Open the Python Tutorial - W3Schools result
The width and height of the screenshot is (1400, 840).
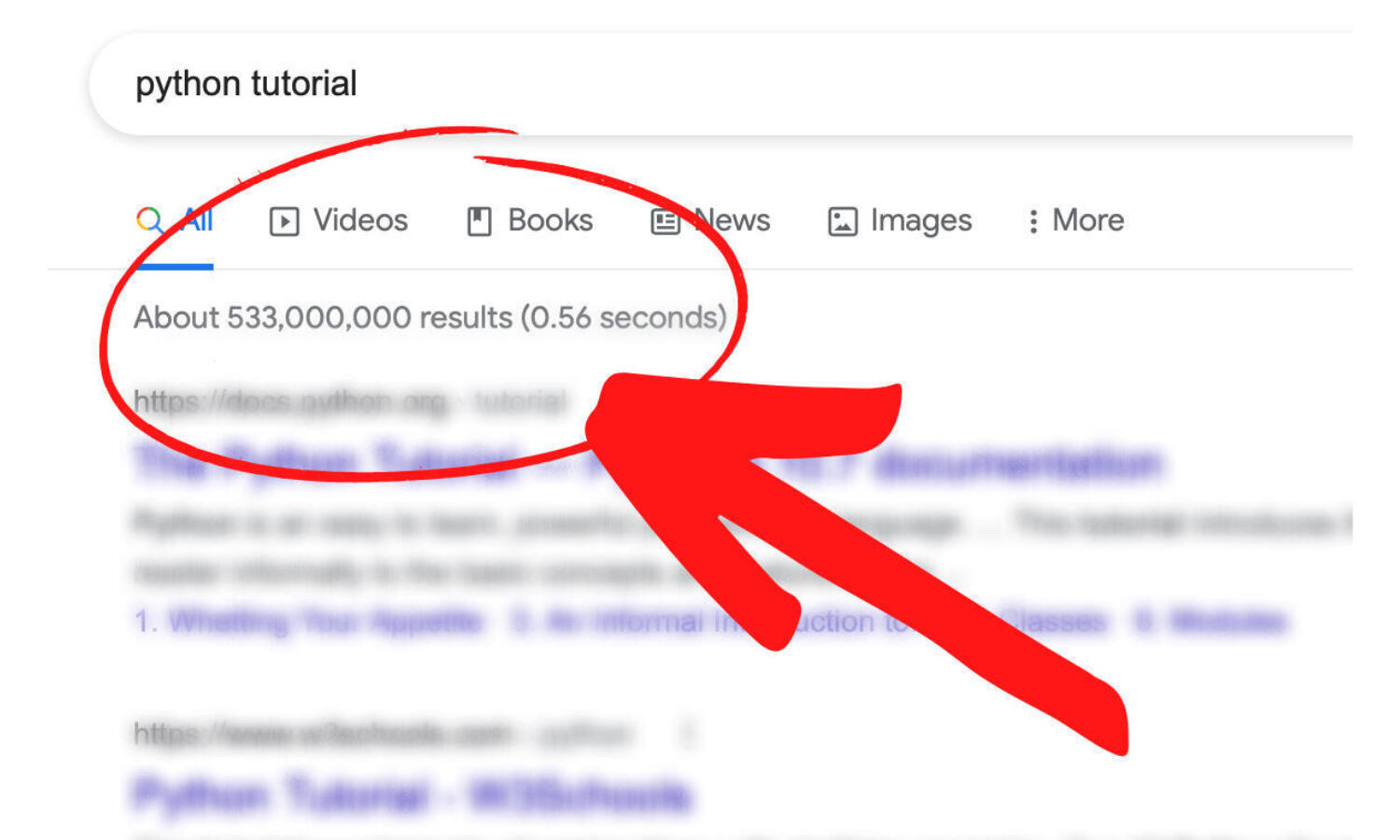[411, 795]
